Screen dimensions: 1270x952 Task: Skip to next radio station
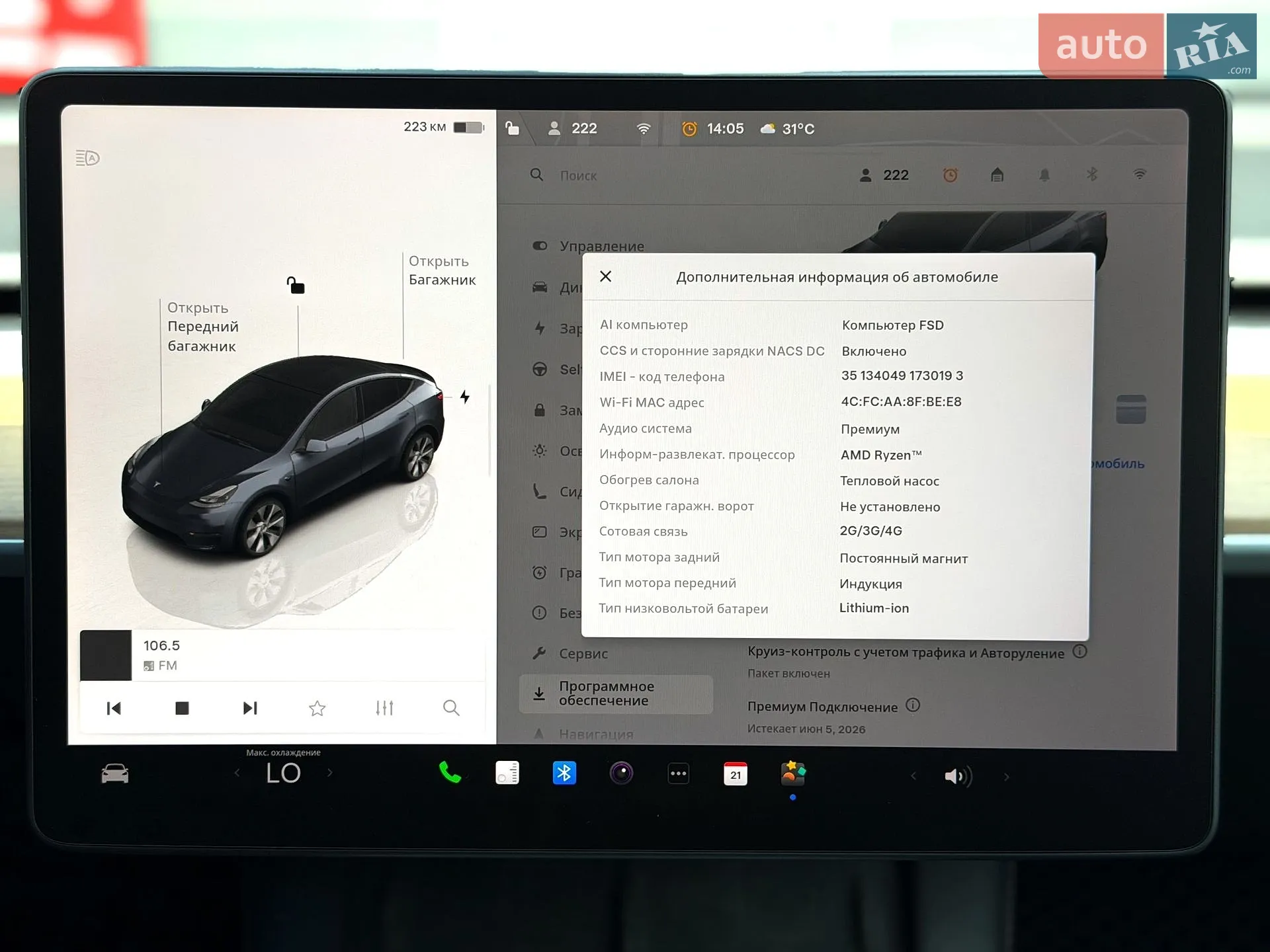pyautogui.click(x=250, y=708)
